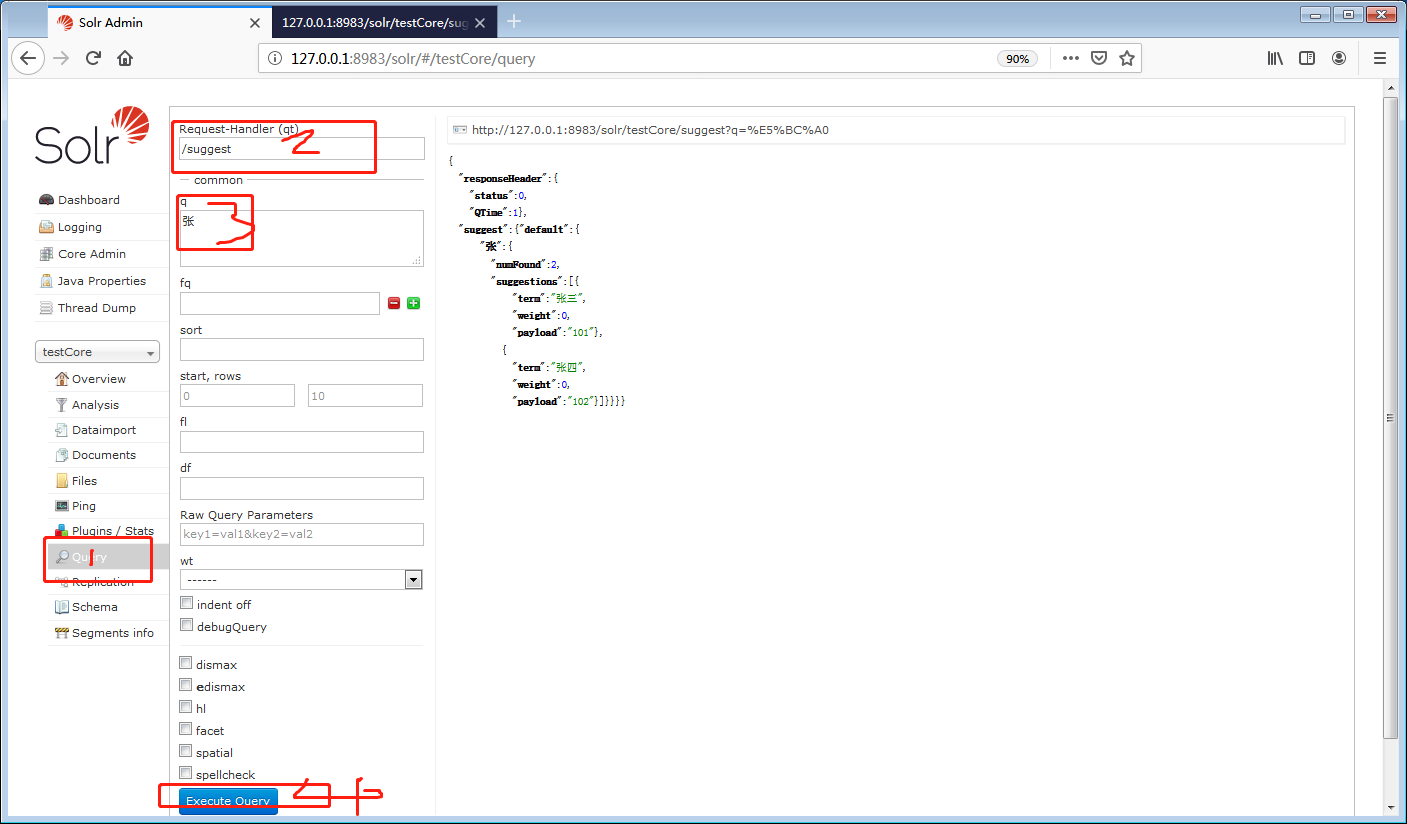1407x824 pixels.
Task: Open the Firefox account icon
Action: 1339,58
